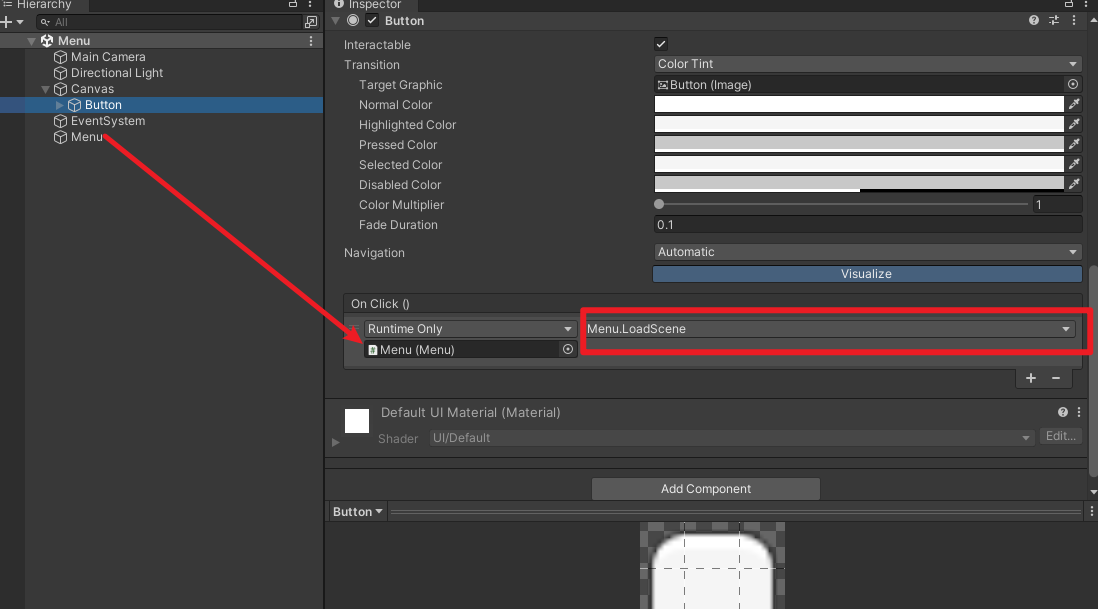Image resolution: width=1098 pixels, height=609 pixels.
Task: Disable the Button component enabled checkbox
Action: 371,20
